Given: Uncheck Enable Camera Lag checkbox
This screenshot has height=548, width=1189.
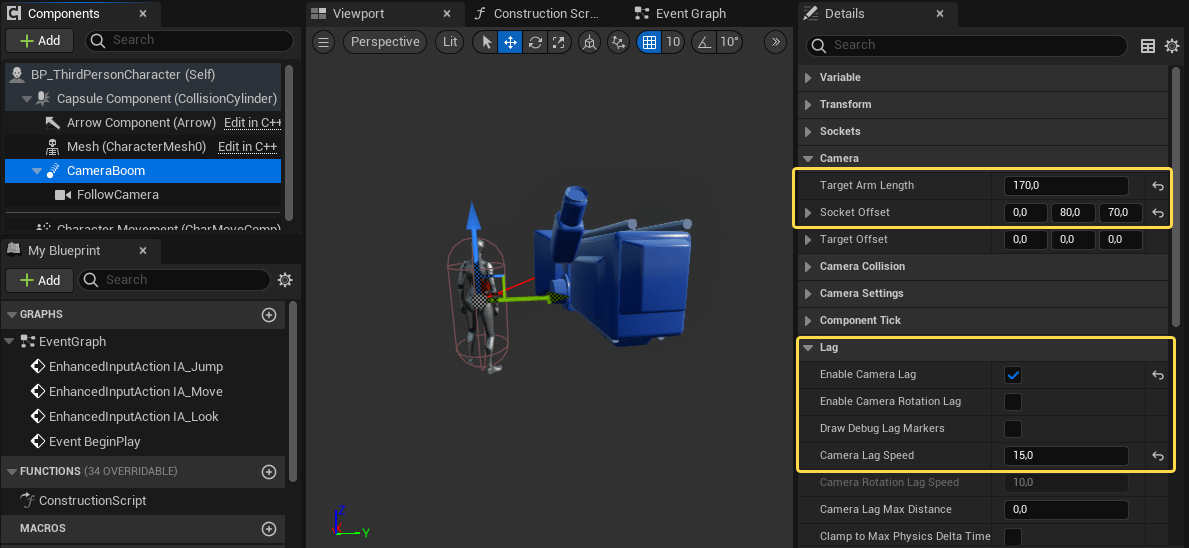Looking at the screenshot, I should (1012, 374).
